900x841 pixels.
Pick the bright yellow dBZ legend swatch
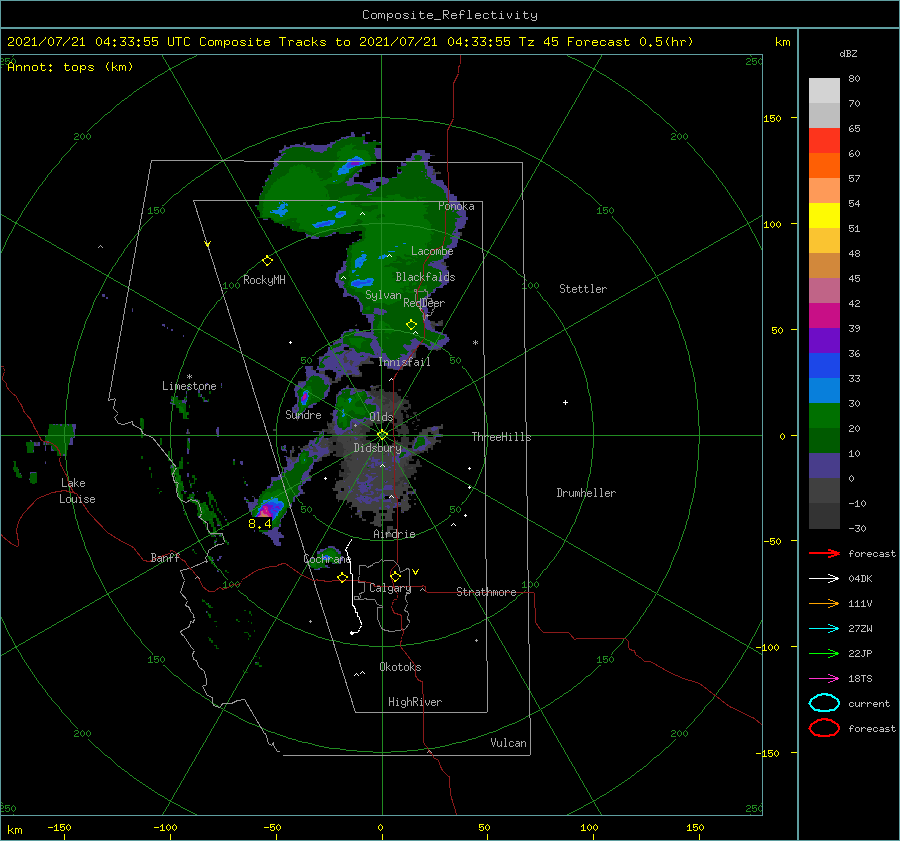(x=824, y=215)
